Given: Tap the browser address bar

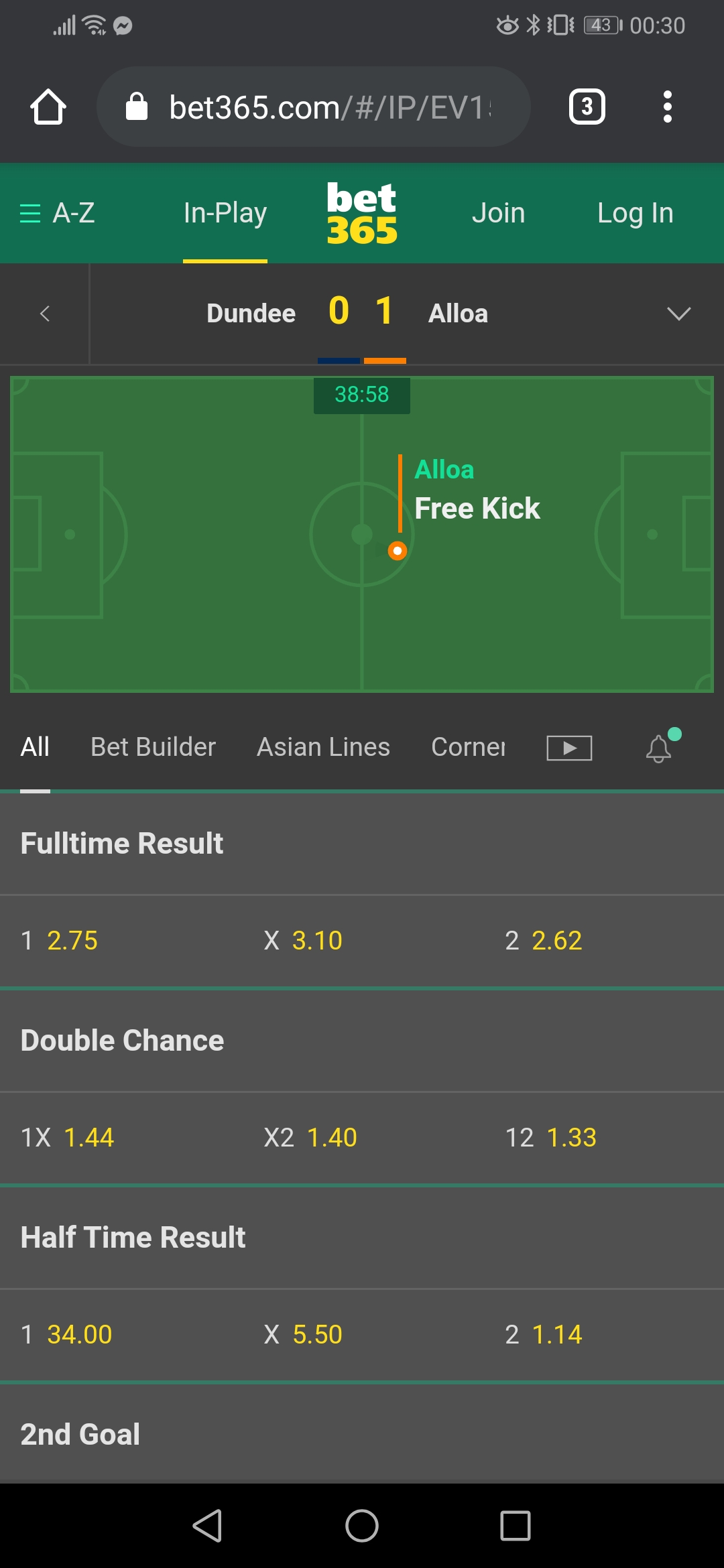Looking at the screenshot, I should [x=314, y=107].
